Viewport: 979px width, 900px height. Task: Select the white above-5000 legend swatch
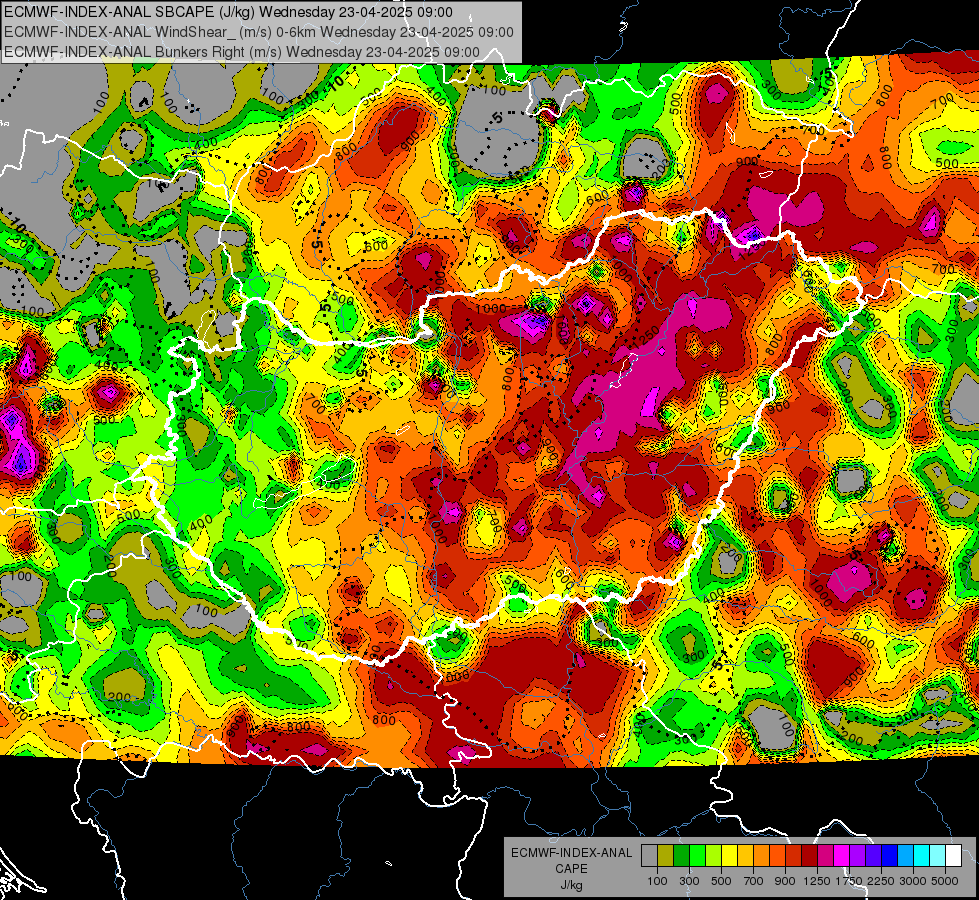click(x=953, y=856)
